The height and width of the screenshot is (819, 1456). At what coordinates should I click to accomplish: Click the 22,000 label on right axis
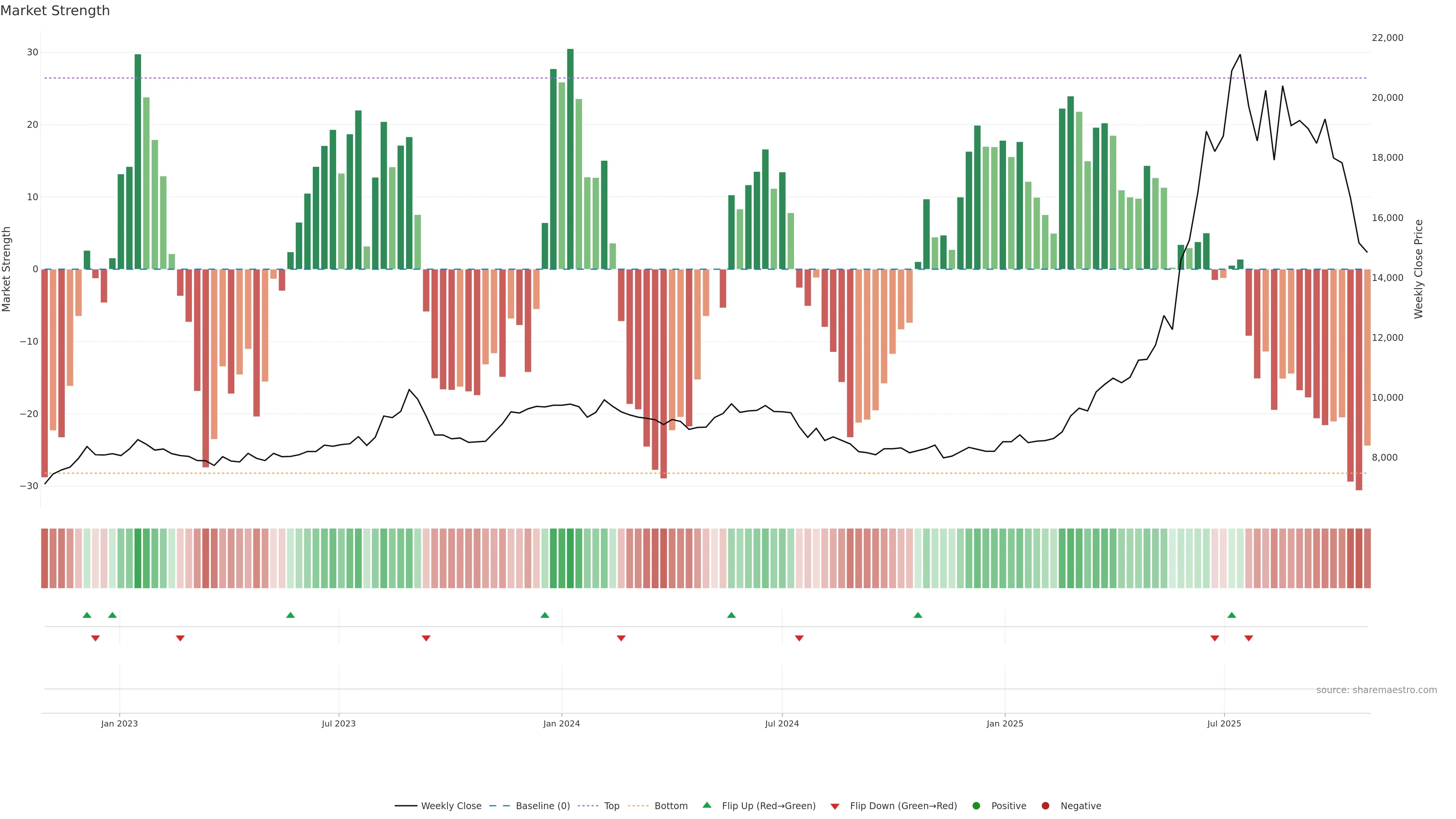1387,38
